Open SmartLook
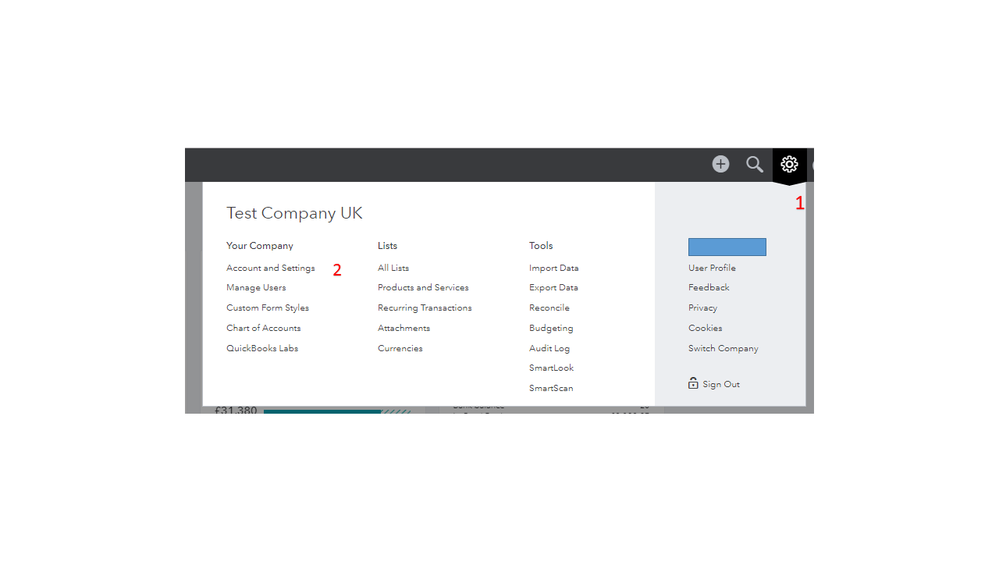The height and width of the screenshot is (562, 999). point(551,368)
